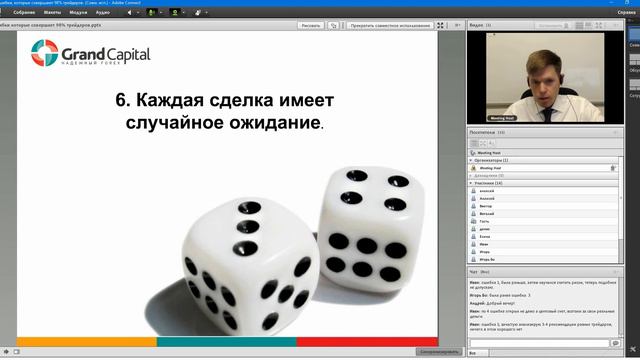Click the slide sidebar toggle icon
640x360 pixels.
point(16,351)
